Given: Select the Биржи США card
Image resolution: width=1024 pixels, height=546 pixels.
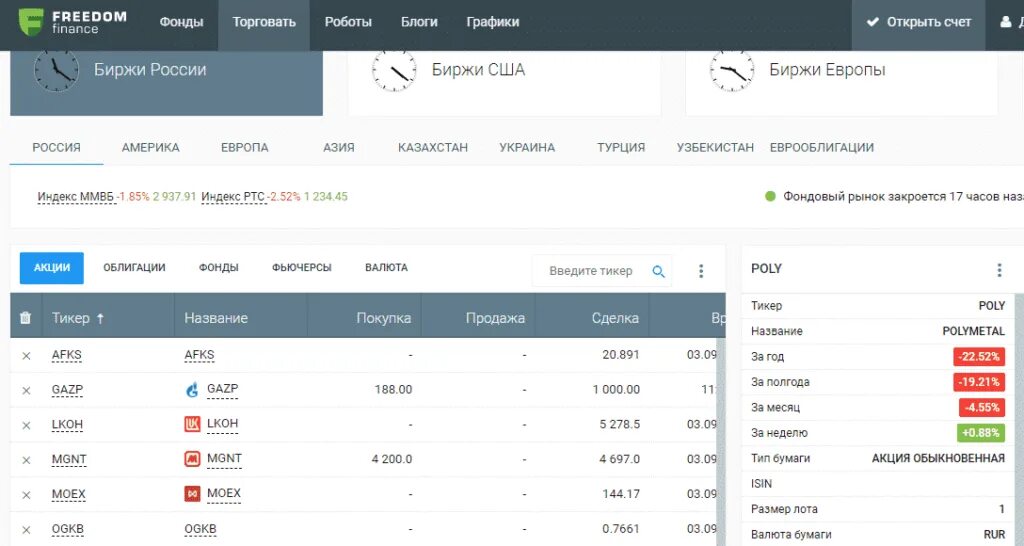Looking at the screenshot, I should tap(504, 83).
